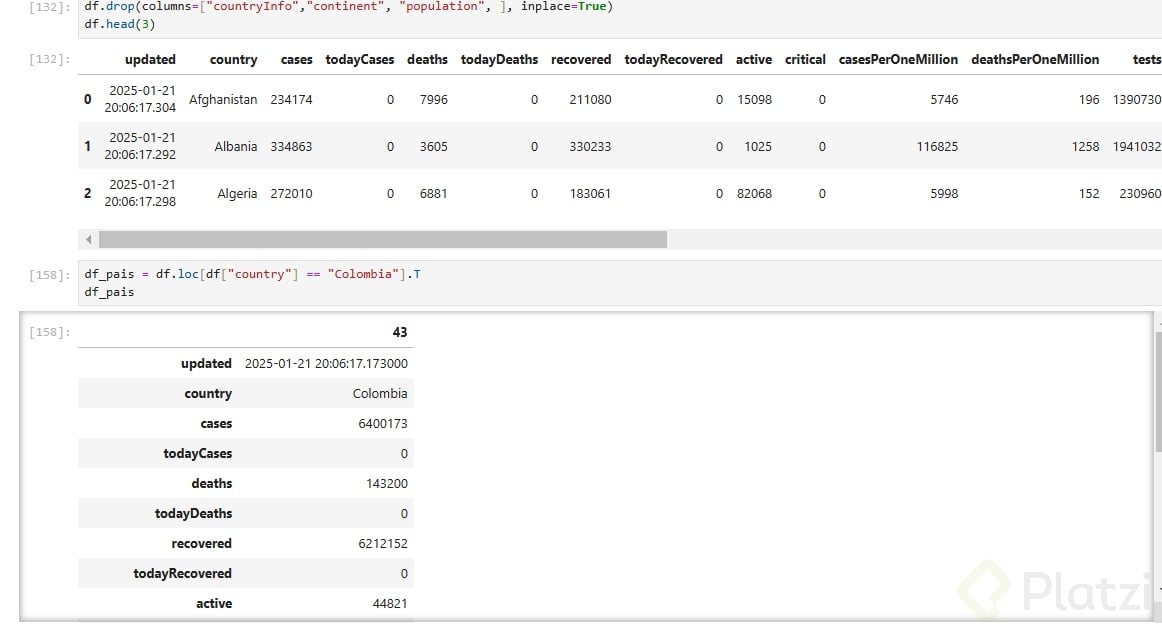Image resolution: width=1162 pixels, height=630 pixels.
Task: Click cases value 272010
Action: point(291,193)
